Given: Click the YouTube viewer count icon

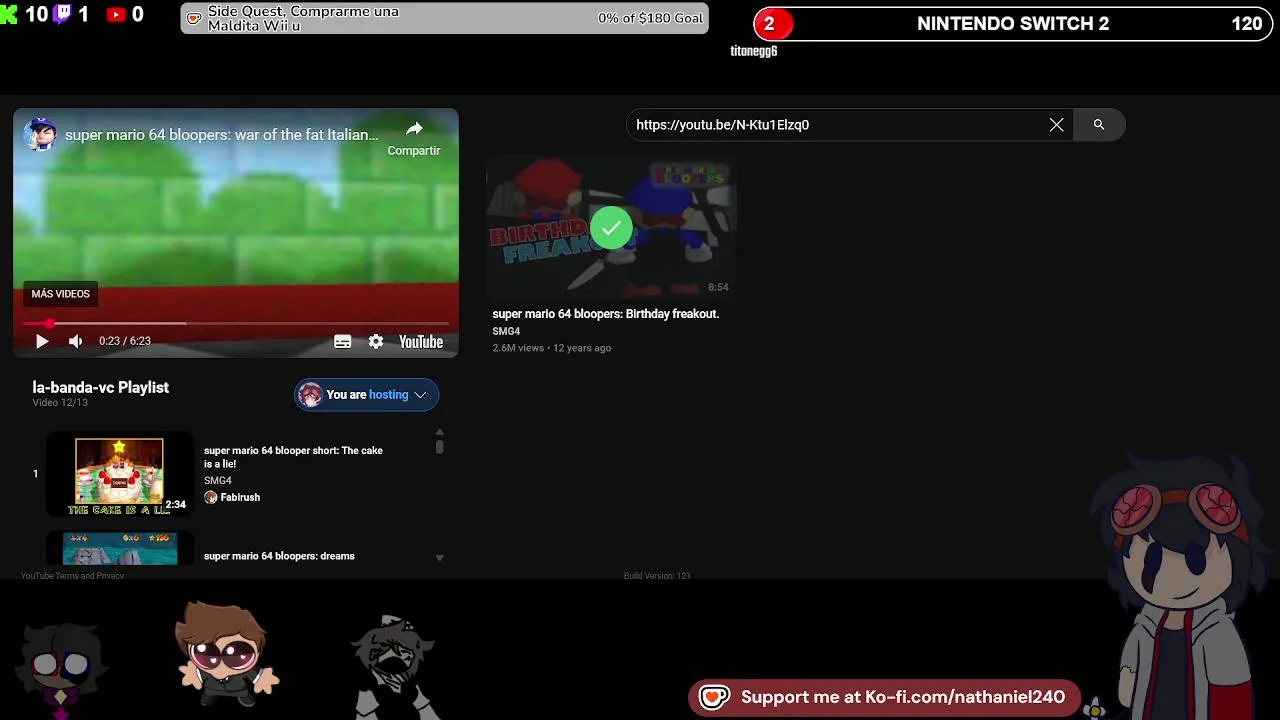Looking at the screenshot, I should [x=116, y=15].
